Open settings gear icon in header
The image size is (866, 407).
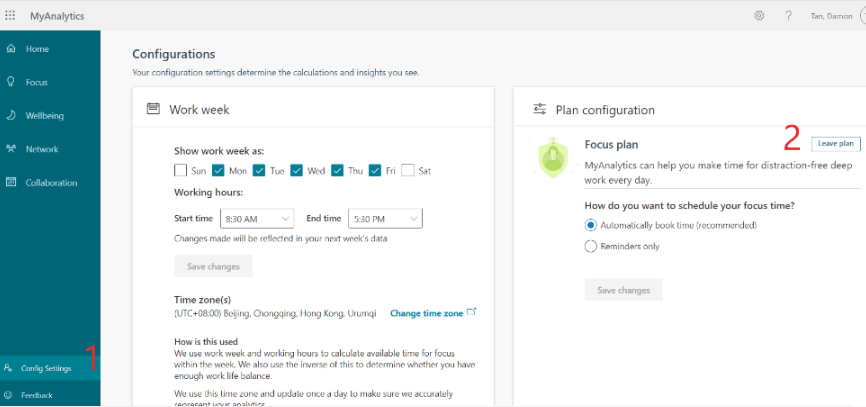coord(759,15)
